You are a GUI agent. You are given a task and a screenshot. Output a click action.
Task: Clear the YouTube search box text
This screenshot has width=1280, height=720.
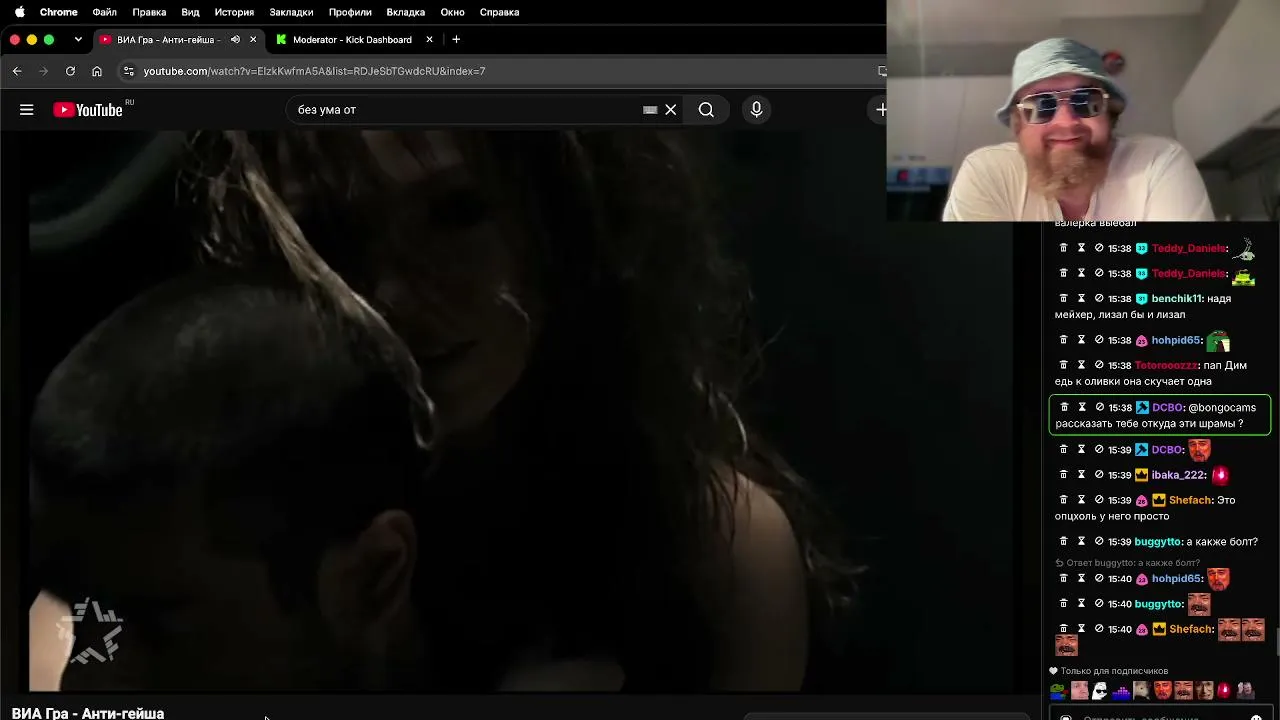671,110
